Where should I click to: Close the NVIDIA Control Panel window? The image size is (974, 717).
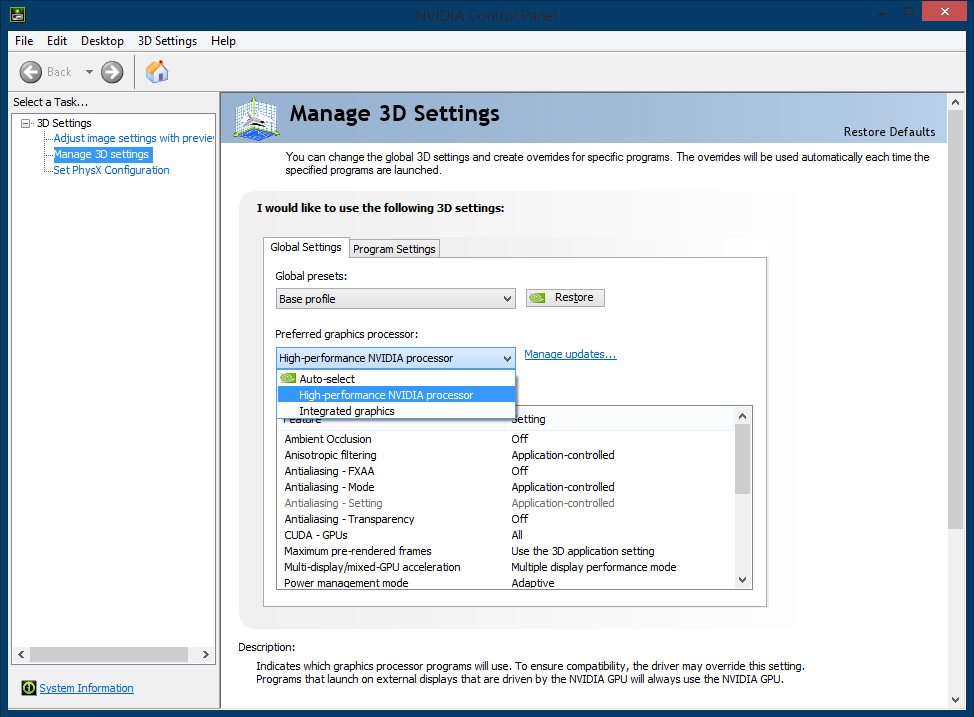[x=944, y=11]
